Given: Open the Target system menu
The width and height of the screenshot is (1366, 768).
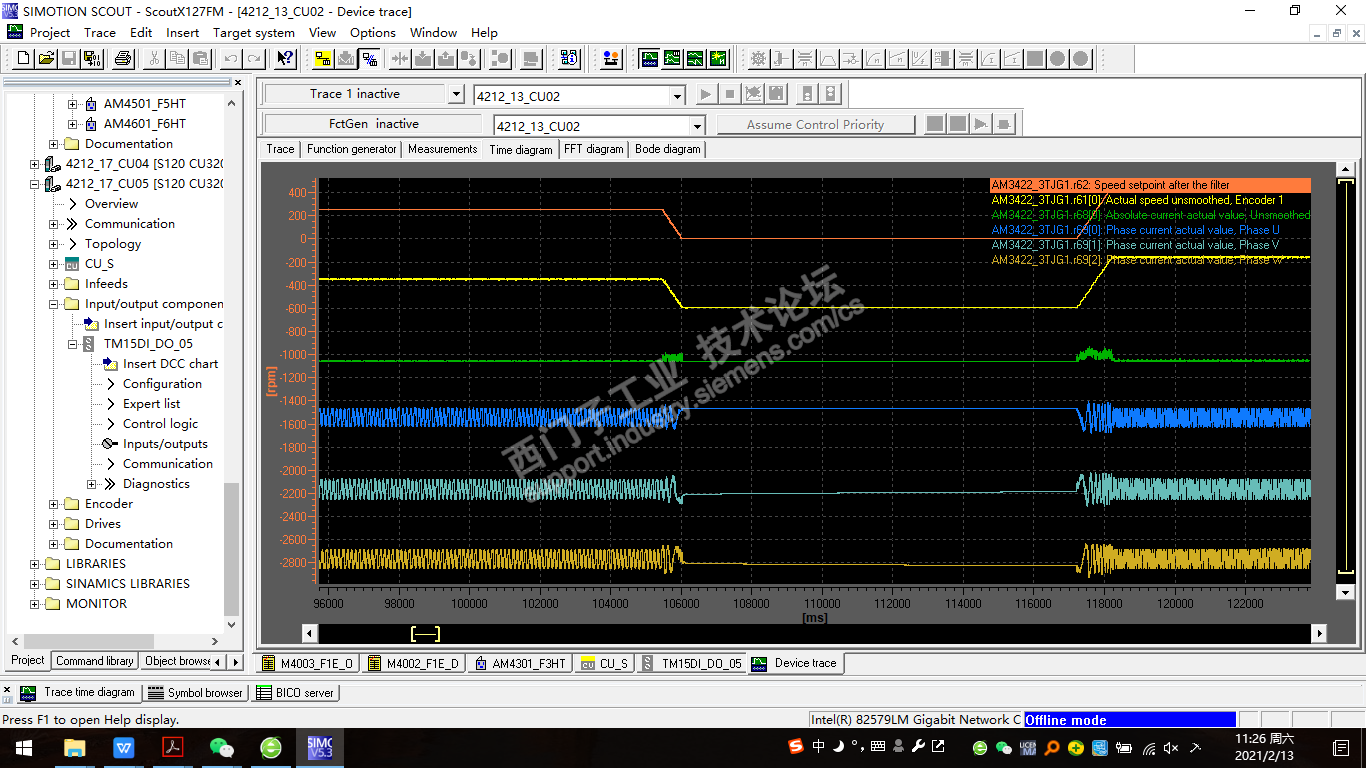Looking at the screenshot, I should (x=254, y=32).
